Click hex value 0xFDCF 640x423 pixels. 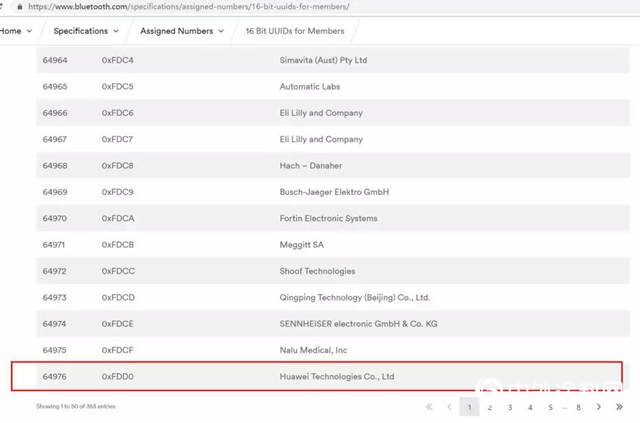(118, 350)
